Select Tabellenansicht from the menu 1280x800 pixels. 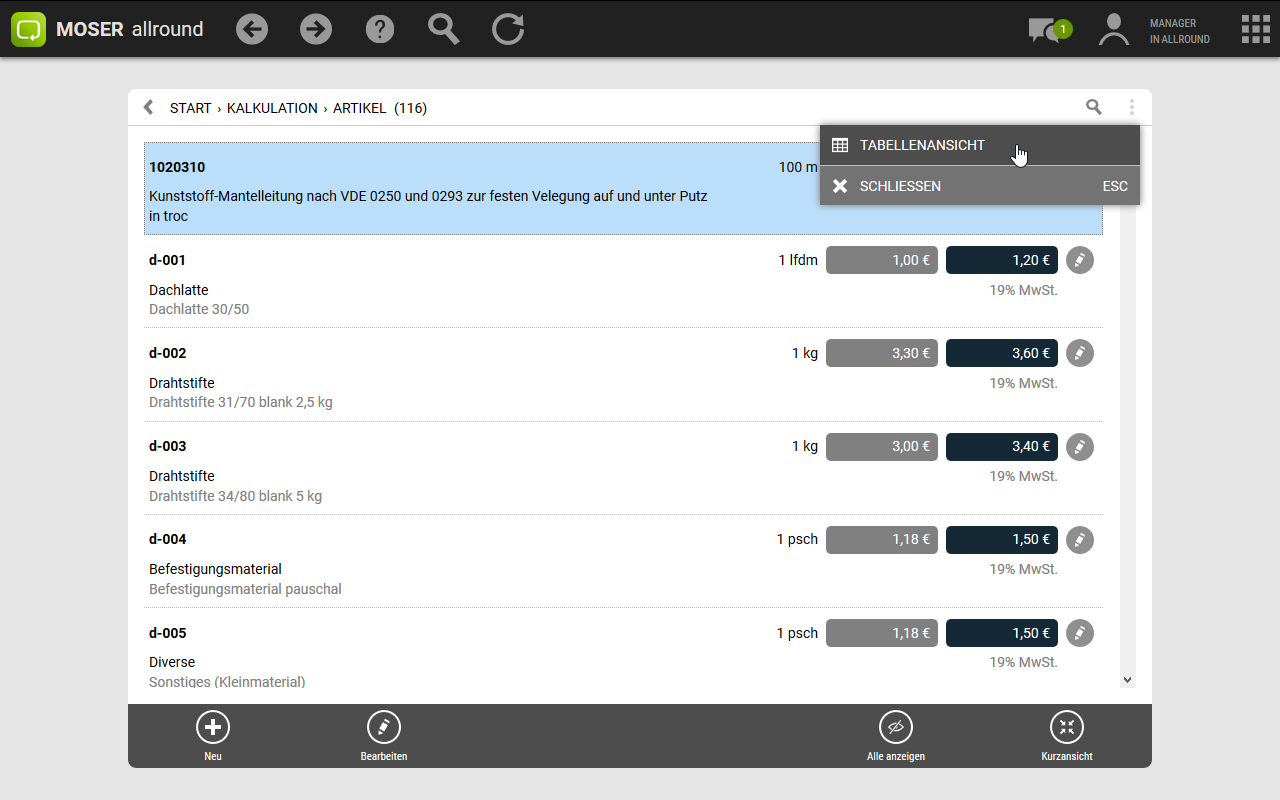[x=921, y=145]
